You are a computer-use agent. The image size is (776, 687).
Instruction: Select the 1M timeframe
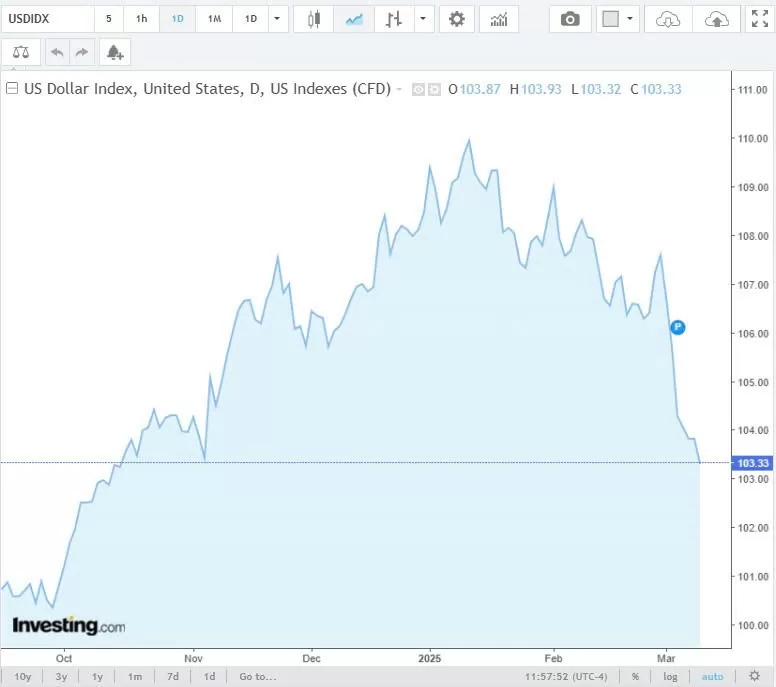coord(214,19)
